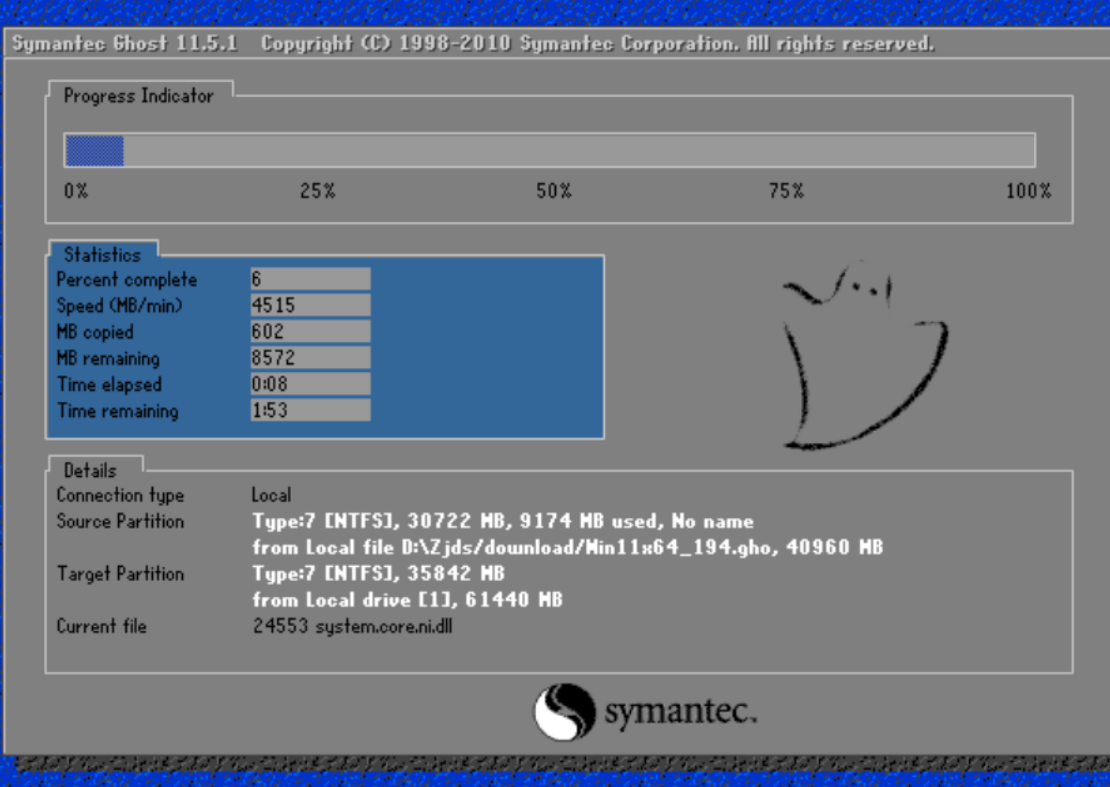Click the MB copied value 602
Viewport: 1110px width, 787px height.
[x=310, y=331]
